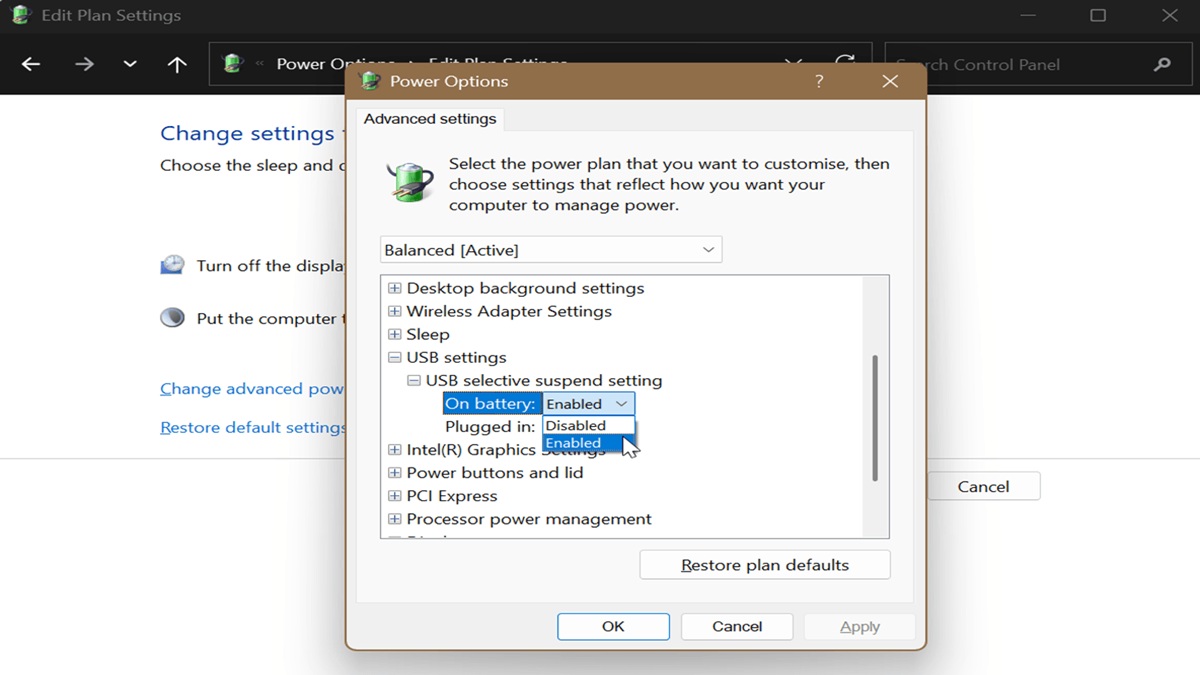
Task: Expand the PCI Express node
Action: tap(394, 496)
